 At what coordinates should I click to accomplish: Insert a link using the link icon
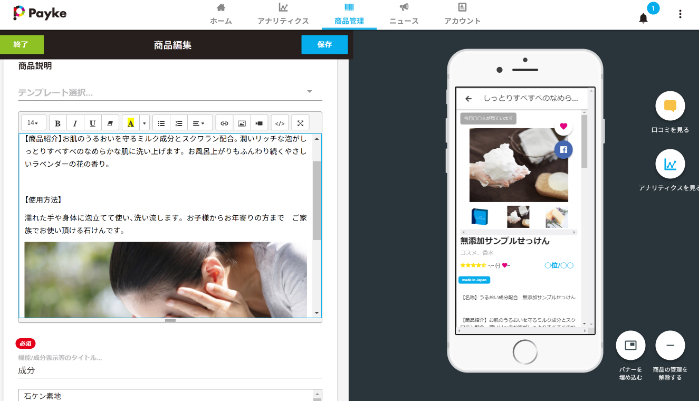coord(224,123)
